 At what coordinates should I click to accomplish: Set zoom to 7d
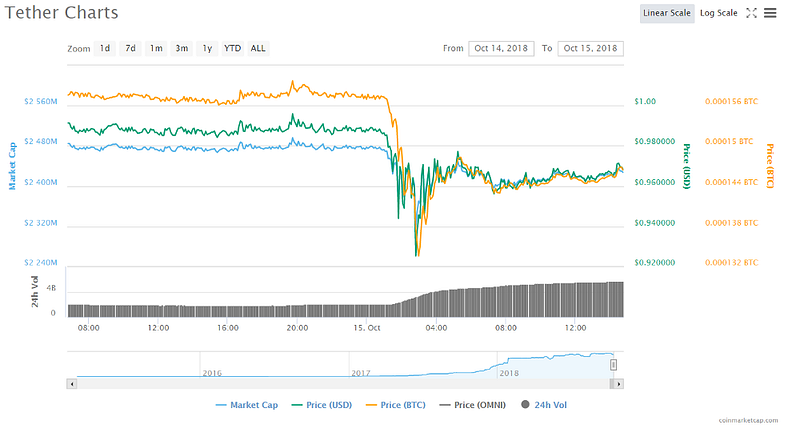[131, 48]
